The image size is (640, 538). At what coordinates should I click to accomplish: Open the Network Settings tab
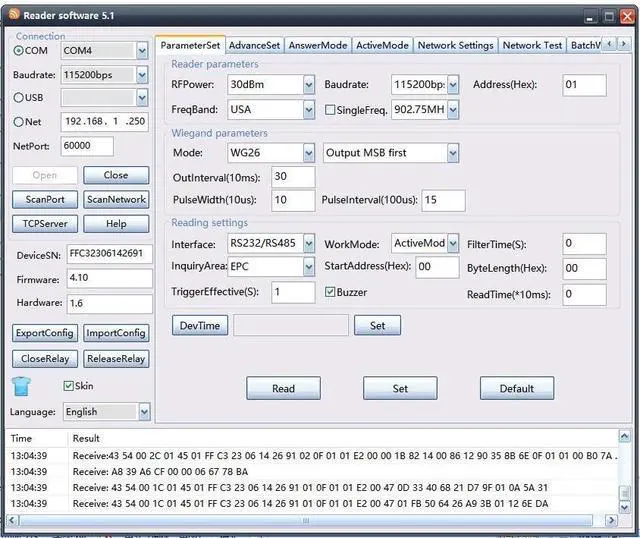[x=455, y=45]
